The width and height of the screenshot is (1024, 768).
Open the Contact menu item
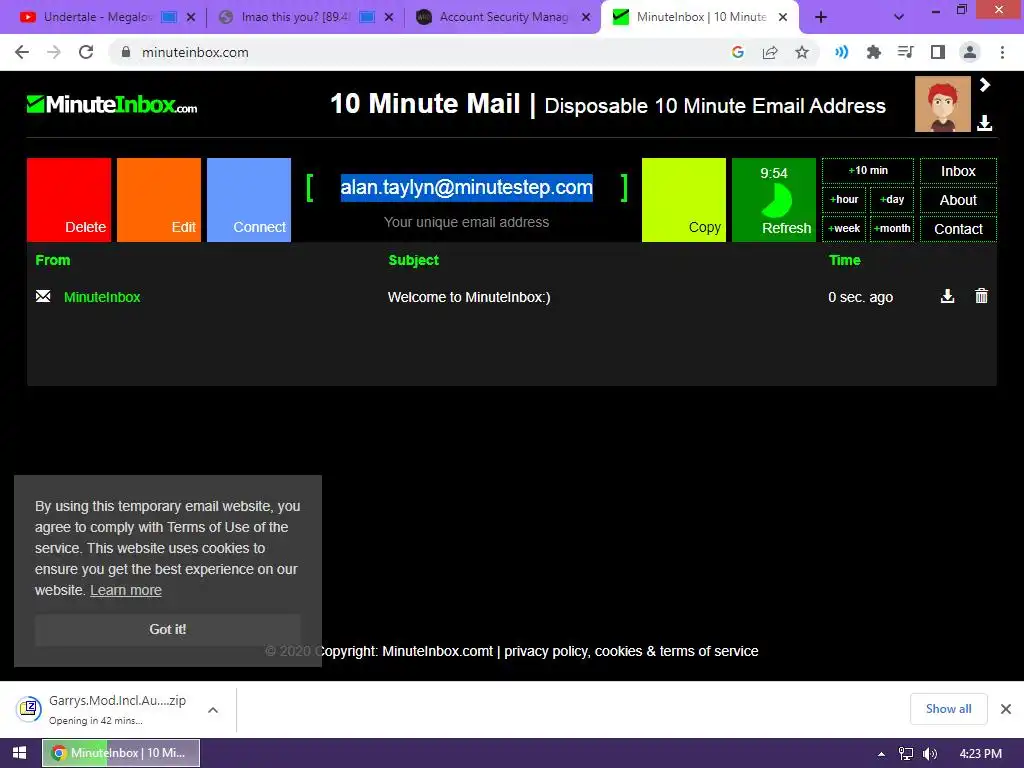tap(958, 229)
